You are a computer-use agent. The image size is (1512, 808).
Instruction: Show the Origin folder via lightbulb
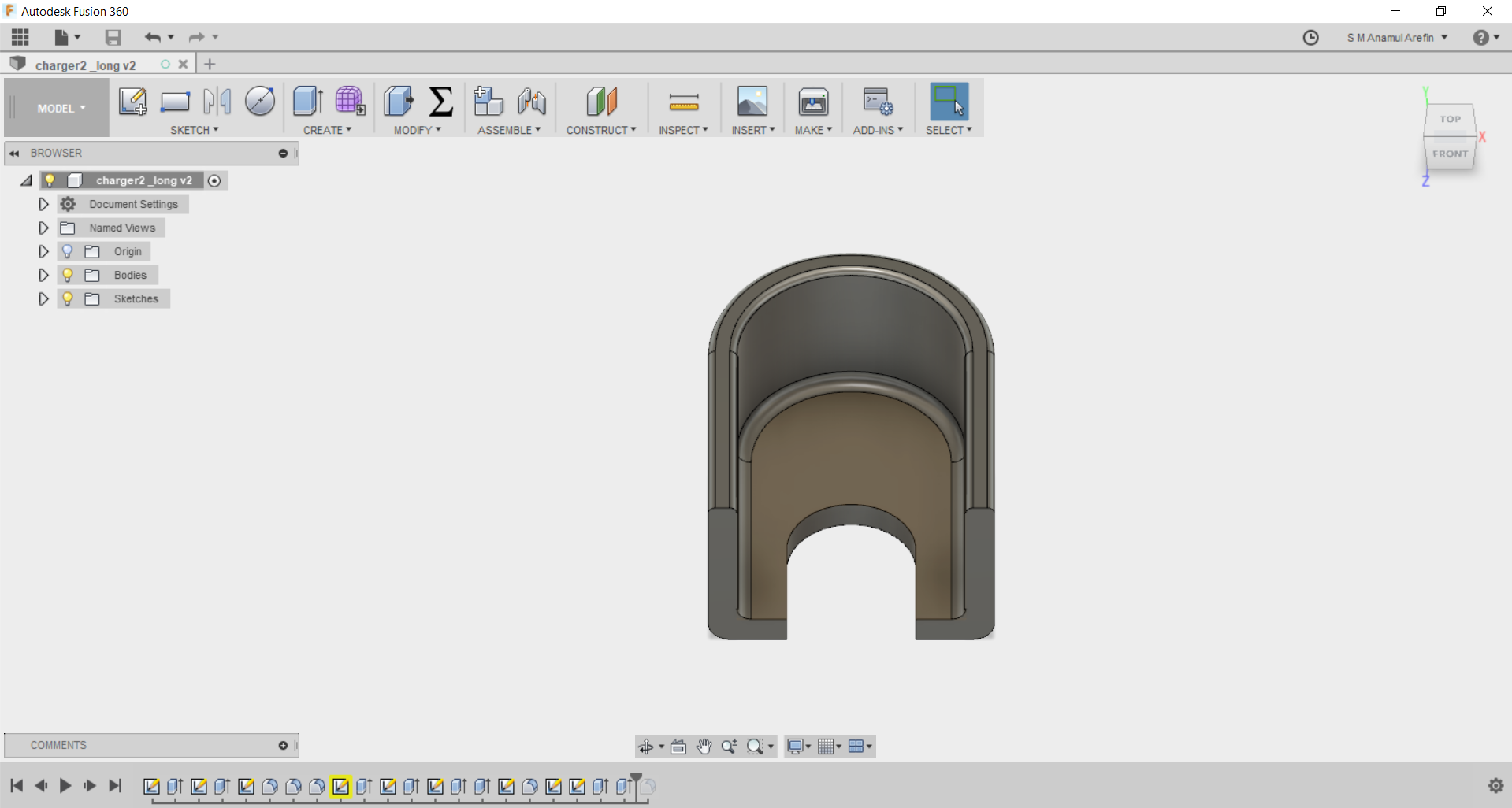tap(68, 251)
